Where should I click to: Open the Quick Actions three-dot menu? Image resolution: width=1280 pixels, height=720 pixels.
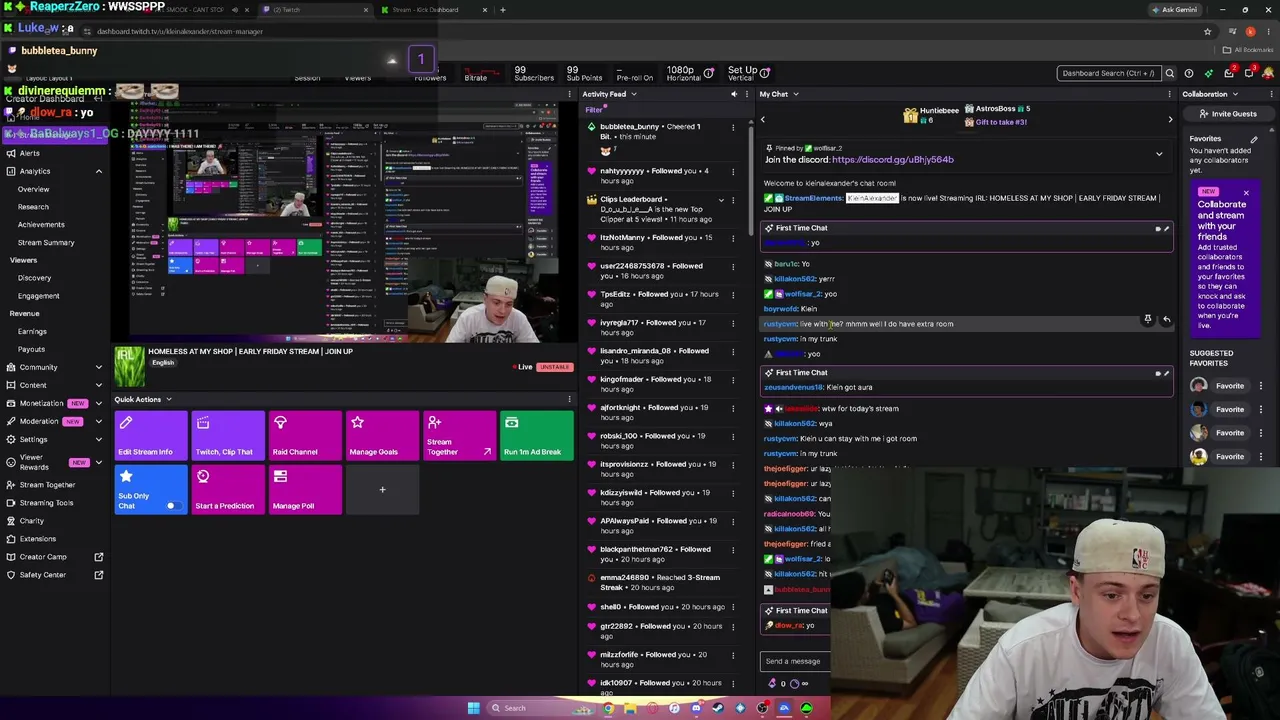pos(570,399)
